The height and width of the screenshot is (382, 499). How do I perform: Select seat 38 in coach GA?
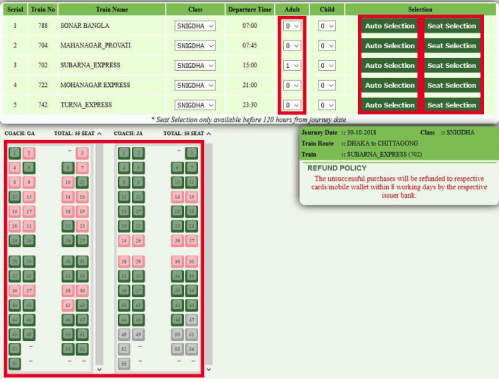(x=68, y=291)
